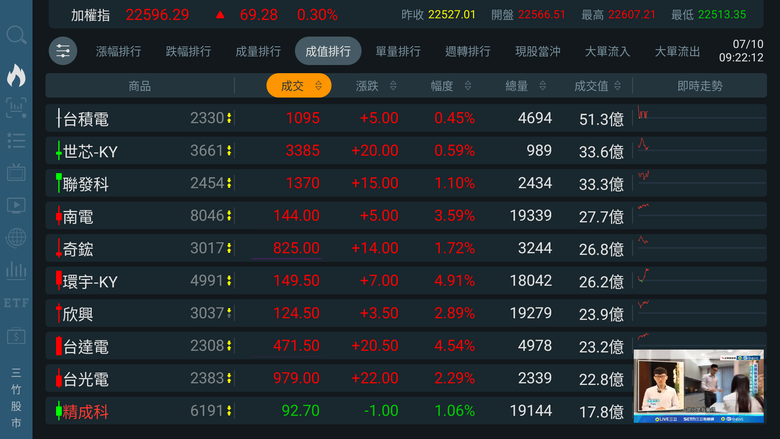Open the globe international markets icon
The height and width of the screenshot is (439, 780).
16,238
